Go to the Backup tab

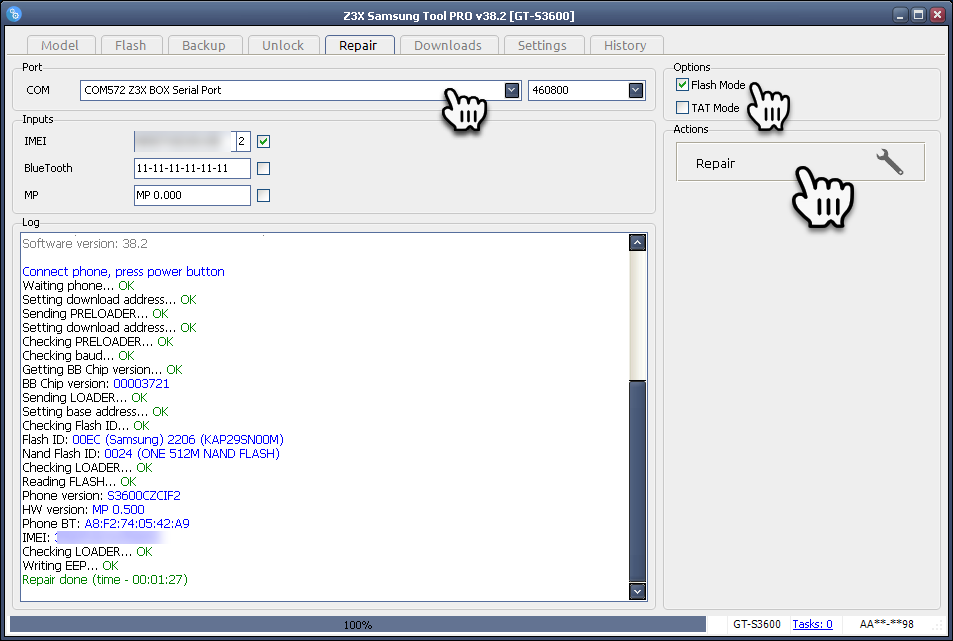pos(204,46)
